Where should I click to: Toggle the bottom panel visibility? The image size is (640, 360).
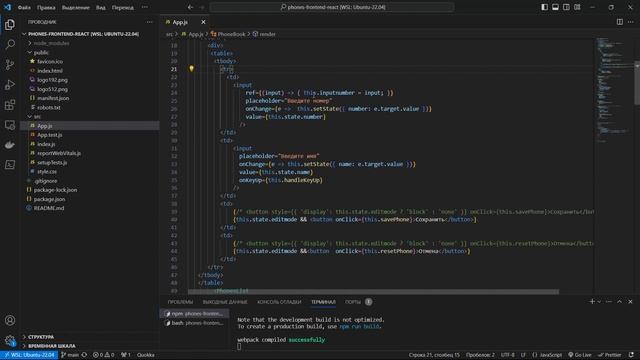click(x=556, y=7)
